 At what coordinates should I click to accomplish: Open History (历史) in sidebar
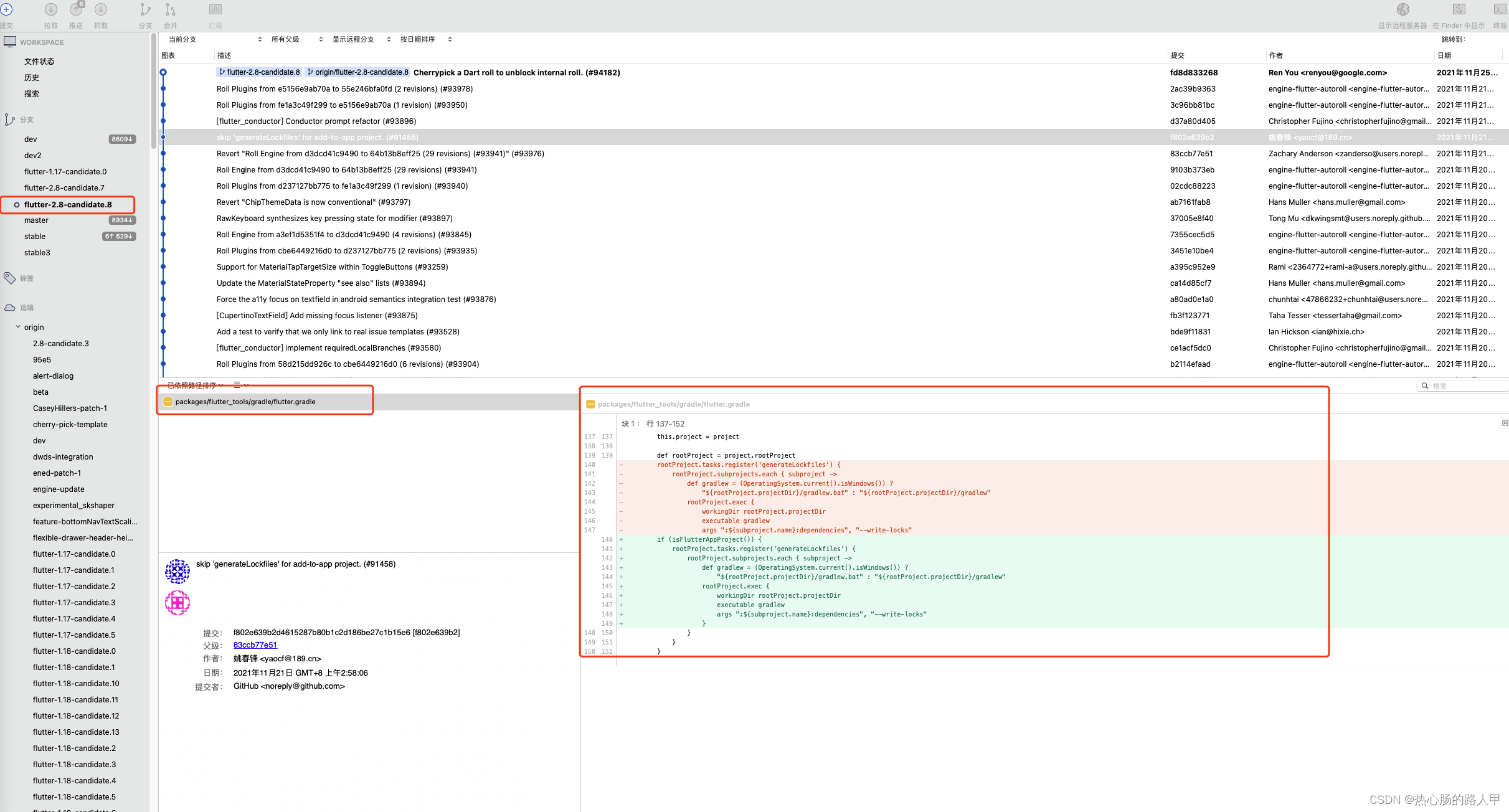tap(32, 77)
